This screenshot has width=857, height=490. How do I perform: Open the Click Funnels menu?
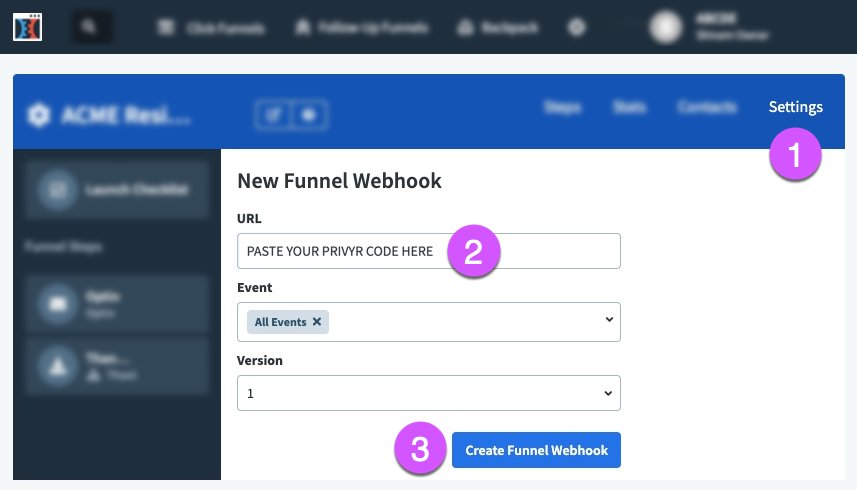212,28
